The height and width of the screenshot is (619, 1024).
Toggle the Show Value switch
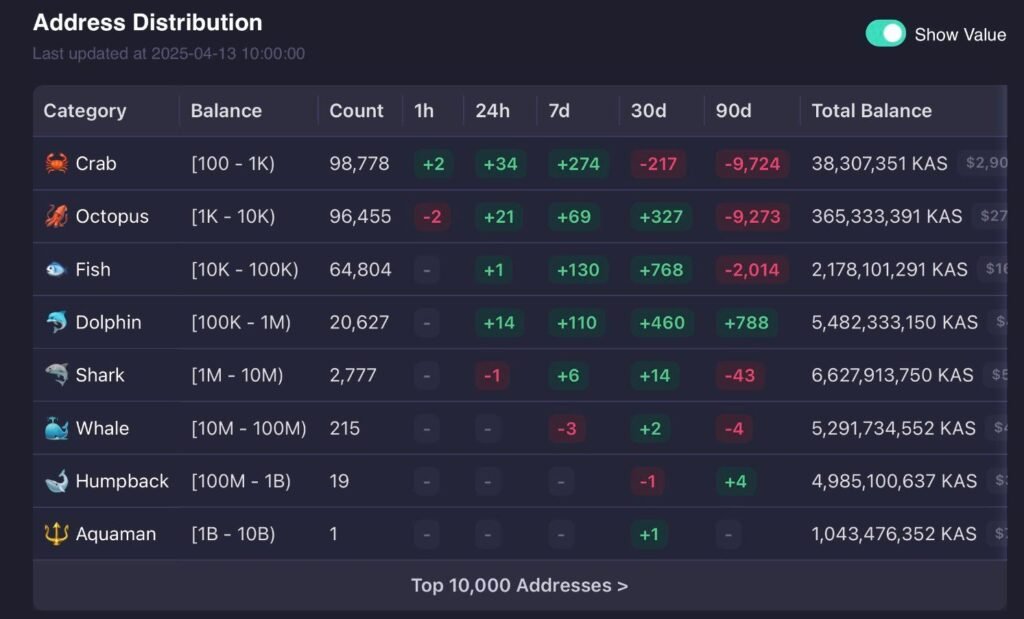pyautogui.click(x=884, y=34)
